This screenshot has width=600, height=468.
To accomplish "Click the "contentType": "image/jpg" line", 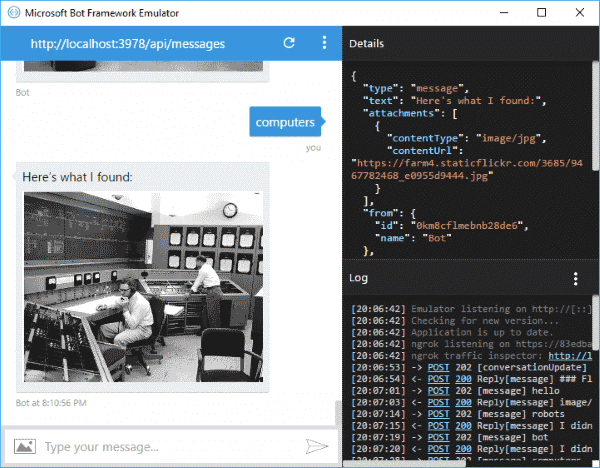I will click(x=466, y=138).
